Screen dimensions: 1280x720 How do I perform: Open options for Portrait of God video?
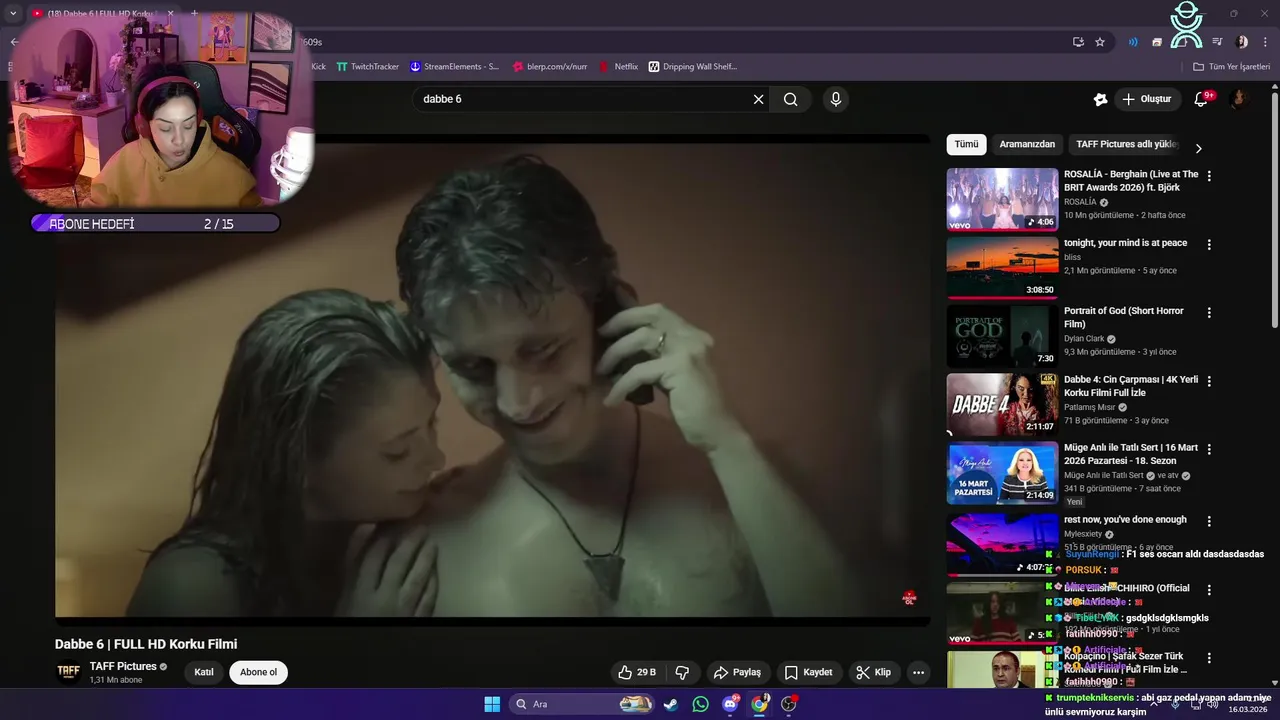(1209, 312)
